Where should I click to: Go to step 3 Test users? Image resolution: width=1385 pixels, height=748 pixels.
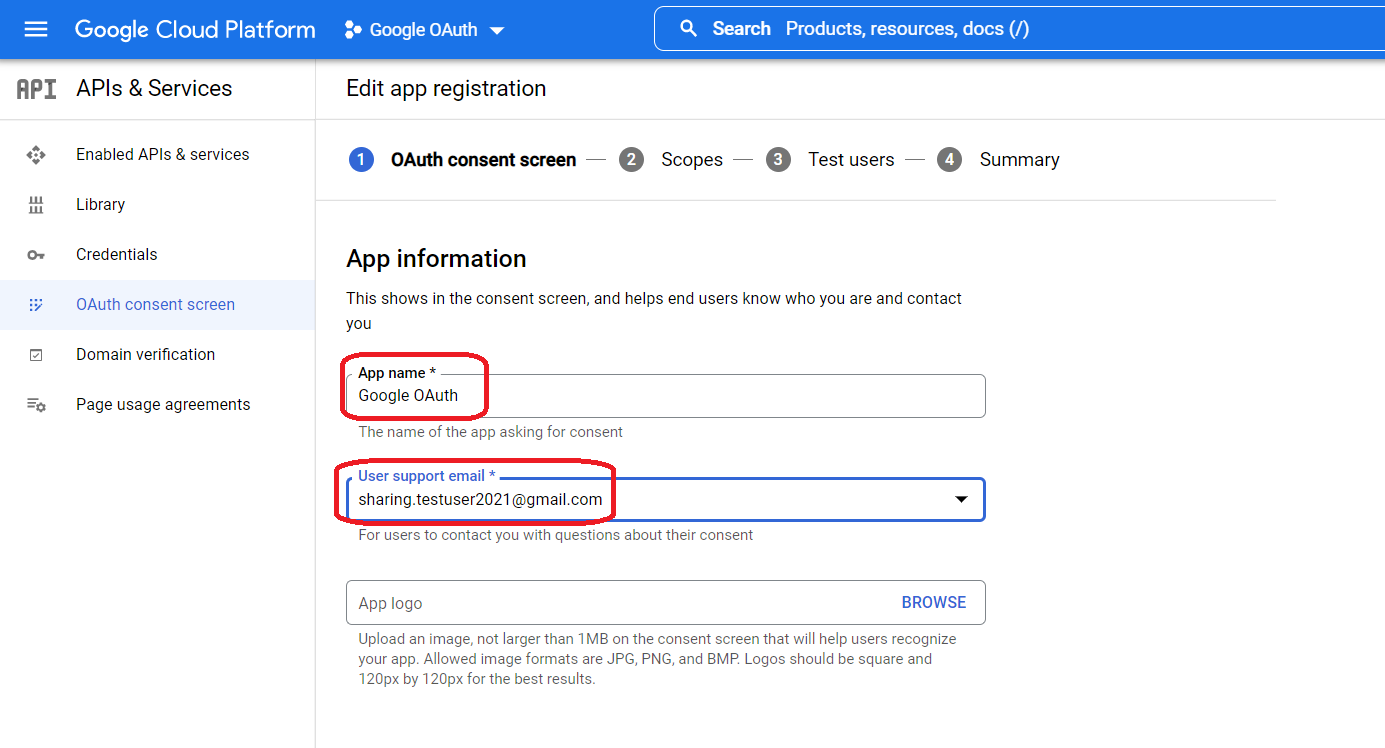[x=831, y=160]
